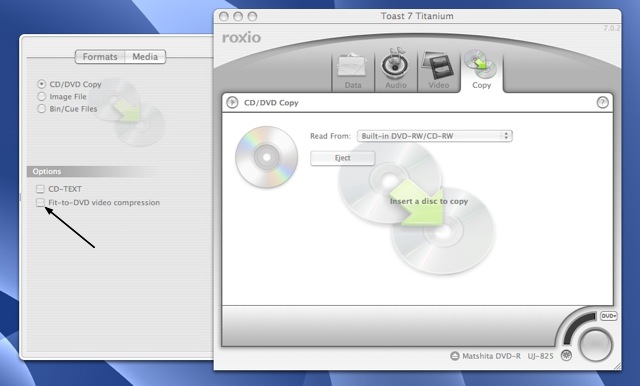Click the eject icon beside Matshita DVD-R
The height and width of the screenshot is (386, 640).
(455, 356)
